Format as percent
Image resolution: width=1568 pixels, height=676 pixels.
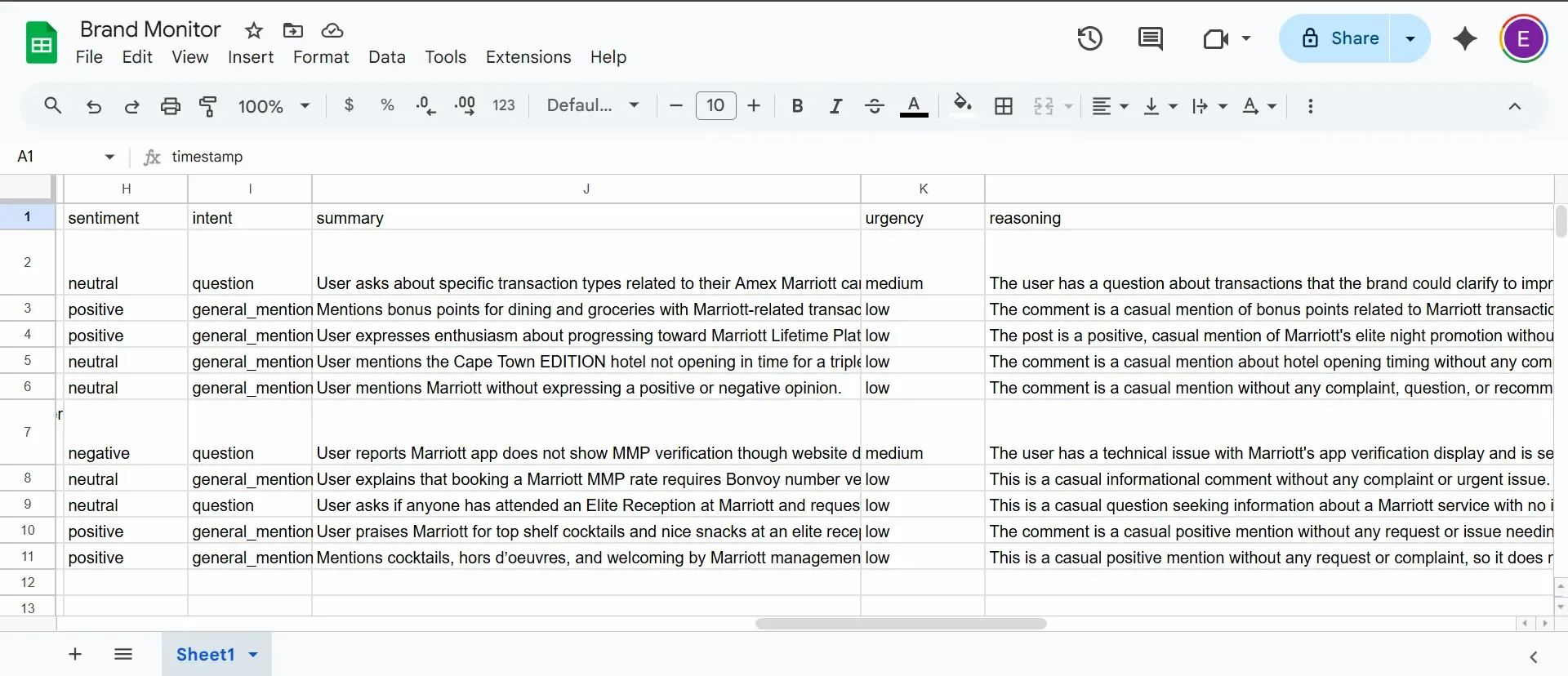pos(387,105)
